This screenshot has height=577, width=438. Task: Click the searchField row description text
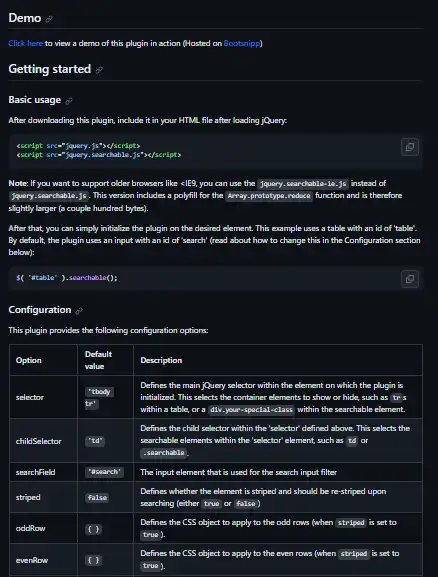(x=239, y=472)
